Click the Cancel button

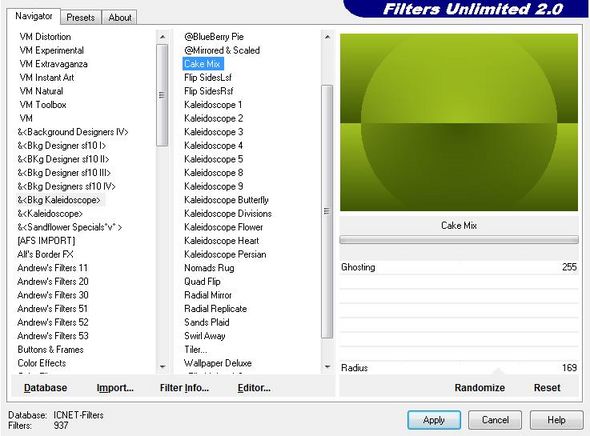pyautogui.click(x=495, y=420)
